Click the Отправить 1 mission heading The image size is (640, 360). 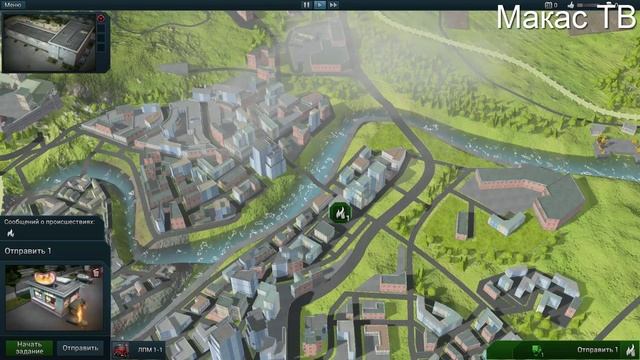click(28, 251)
